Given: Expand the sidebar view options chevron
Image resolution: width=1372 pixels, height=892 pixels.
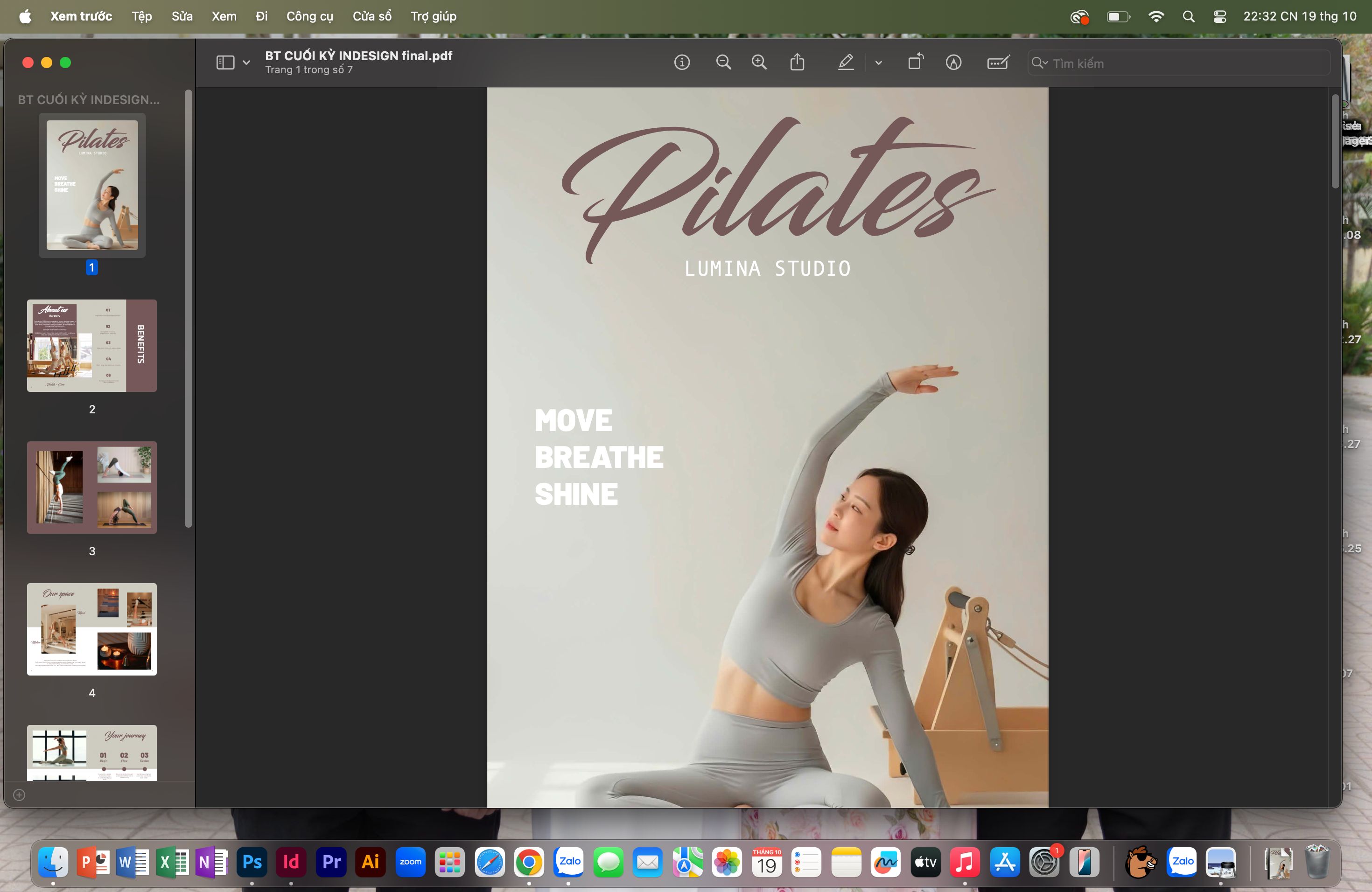Looking at the screenshot, I should tap(246, 63).
